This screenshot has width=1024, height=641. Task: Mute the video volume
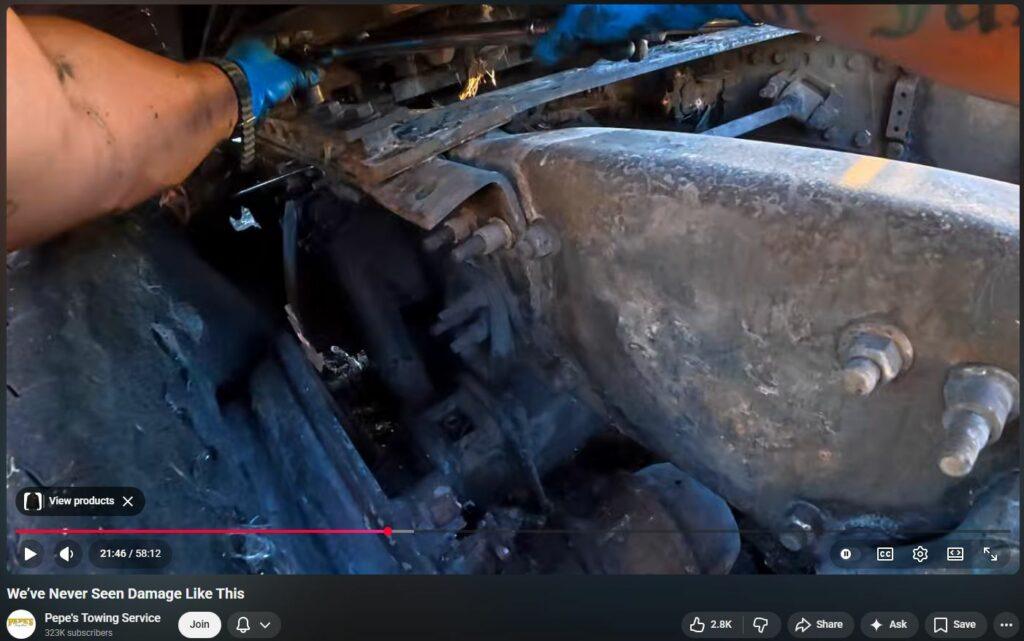click(66, 553)
